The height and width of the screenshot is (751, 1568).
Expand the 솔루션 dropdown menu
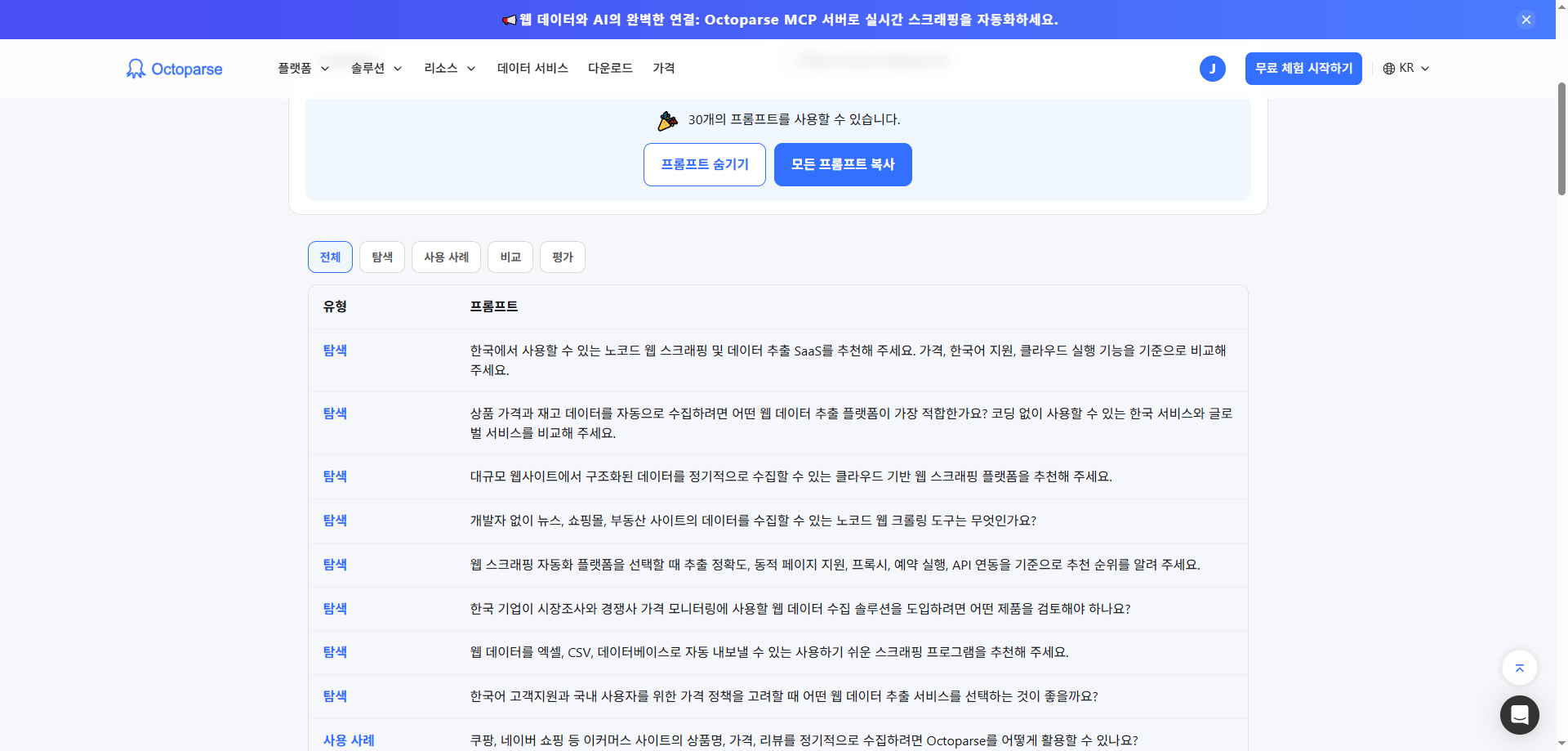(376, 69)
